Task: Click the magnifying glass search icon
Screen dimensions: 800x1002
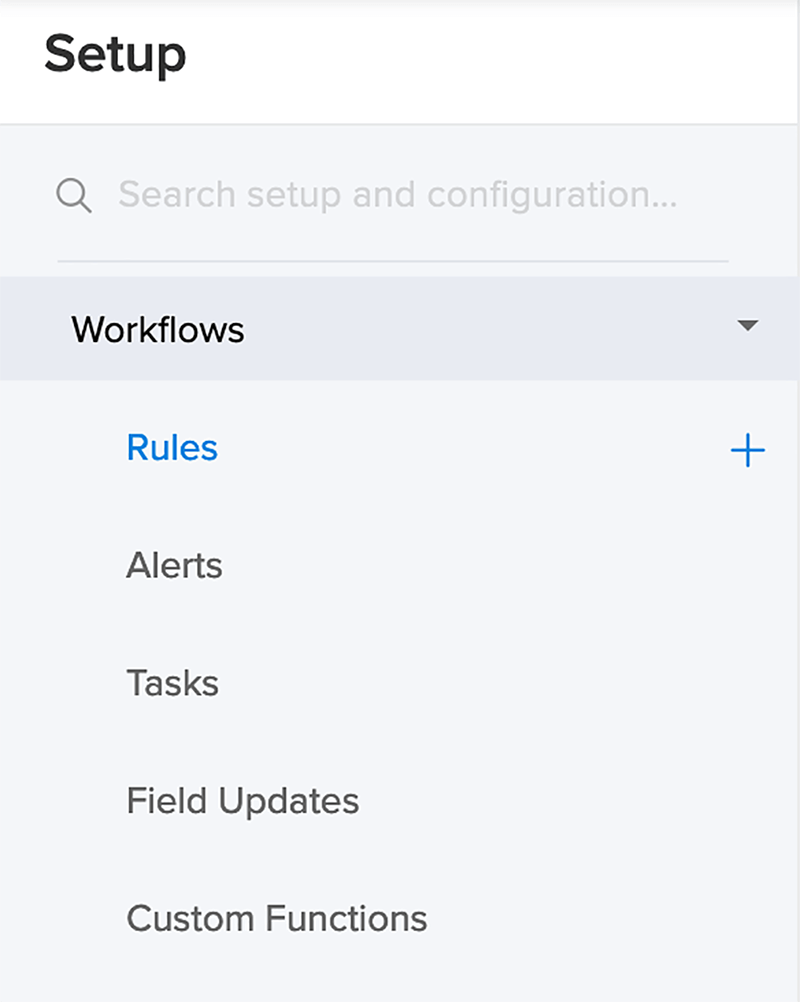Action: point(74,196)
